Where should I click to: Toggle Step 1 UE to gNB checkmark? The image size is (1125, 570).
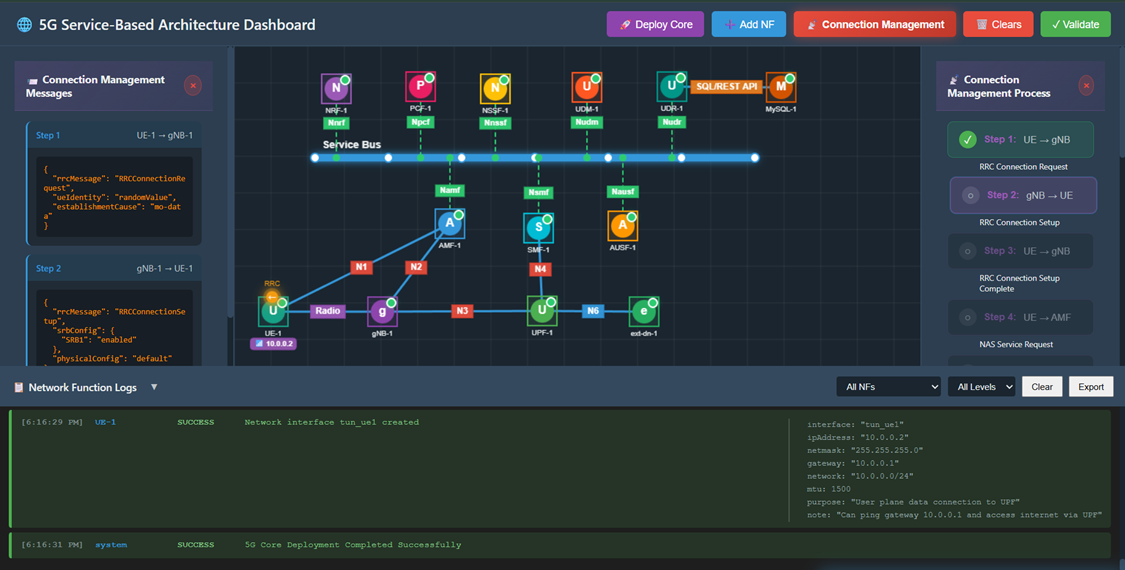point(967,140)
